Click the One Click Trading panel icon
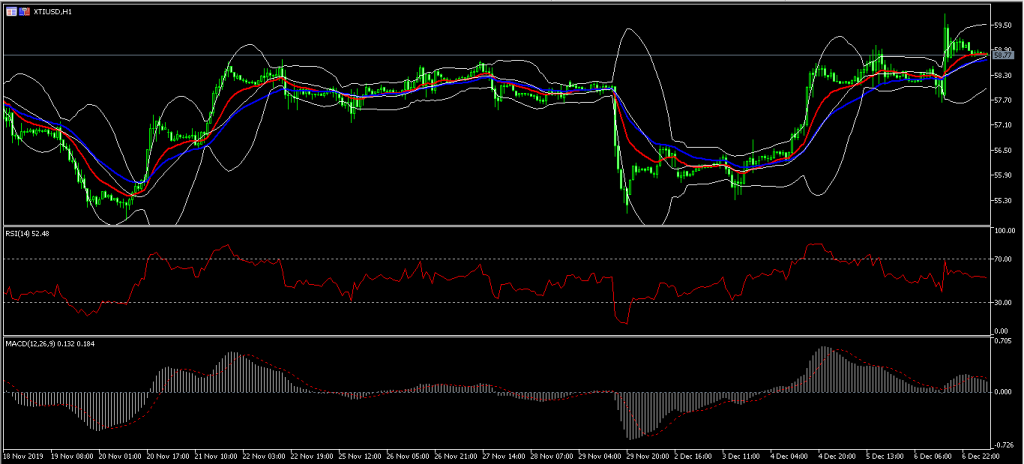The image size is (1024, 464). [x=10, y=10]
